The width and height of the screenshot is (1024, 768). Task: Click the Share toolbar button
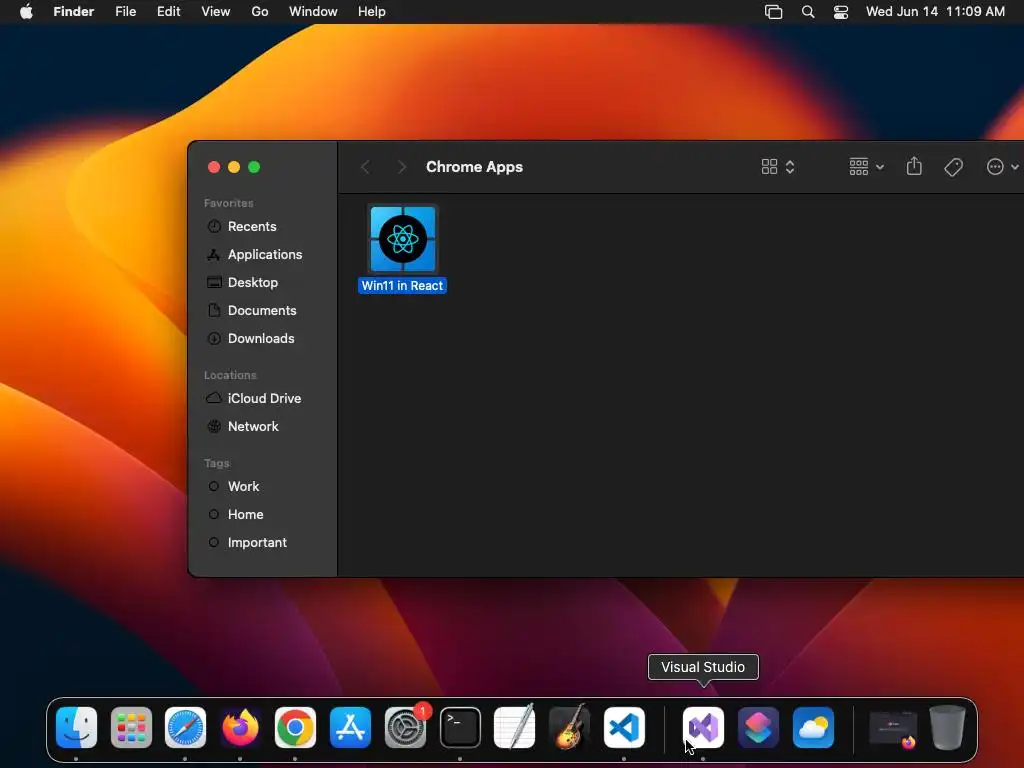914,167
